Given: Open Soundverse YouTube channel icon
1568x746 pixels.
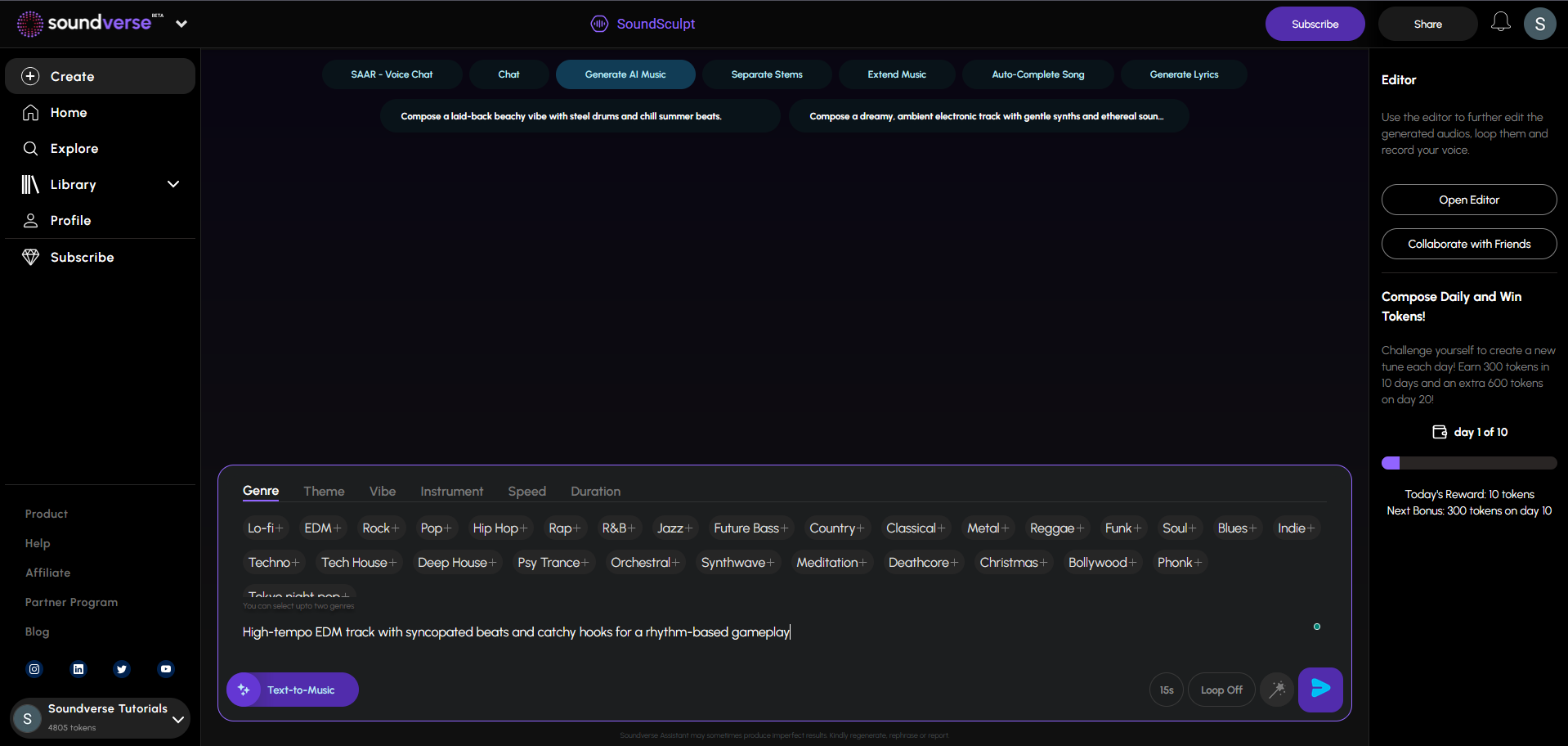Looking at the screenshot, I should (166, 669).
